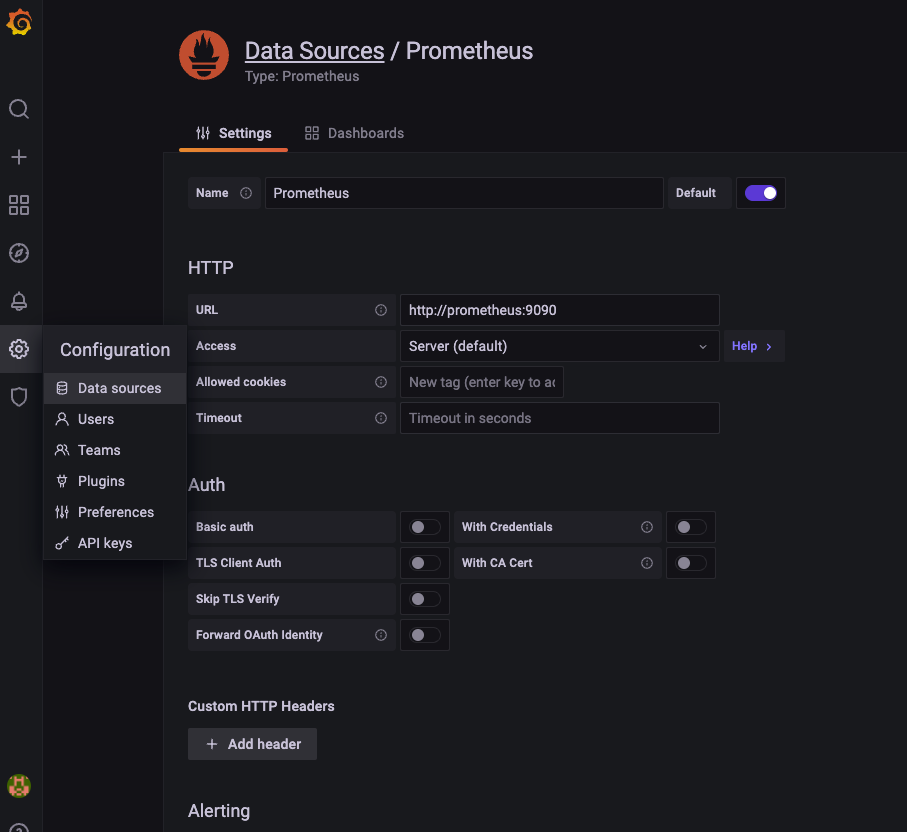907x832 pixels.
Task: Select Teams in Configuration menu
Action: tap(115, 450)
